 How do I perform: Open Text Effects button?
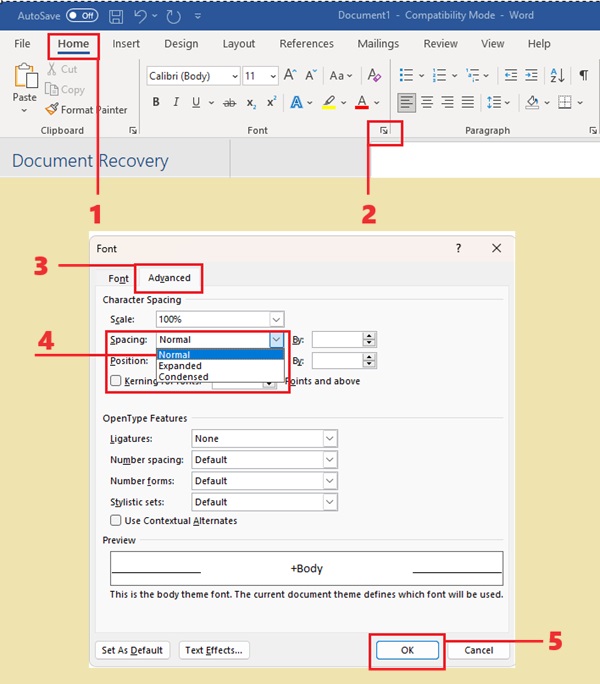(214, 650)
